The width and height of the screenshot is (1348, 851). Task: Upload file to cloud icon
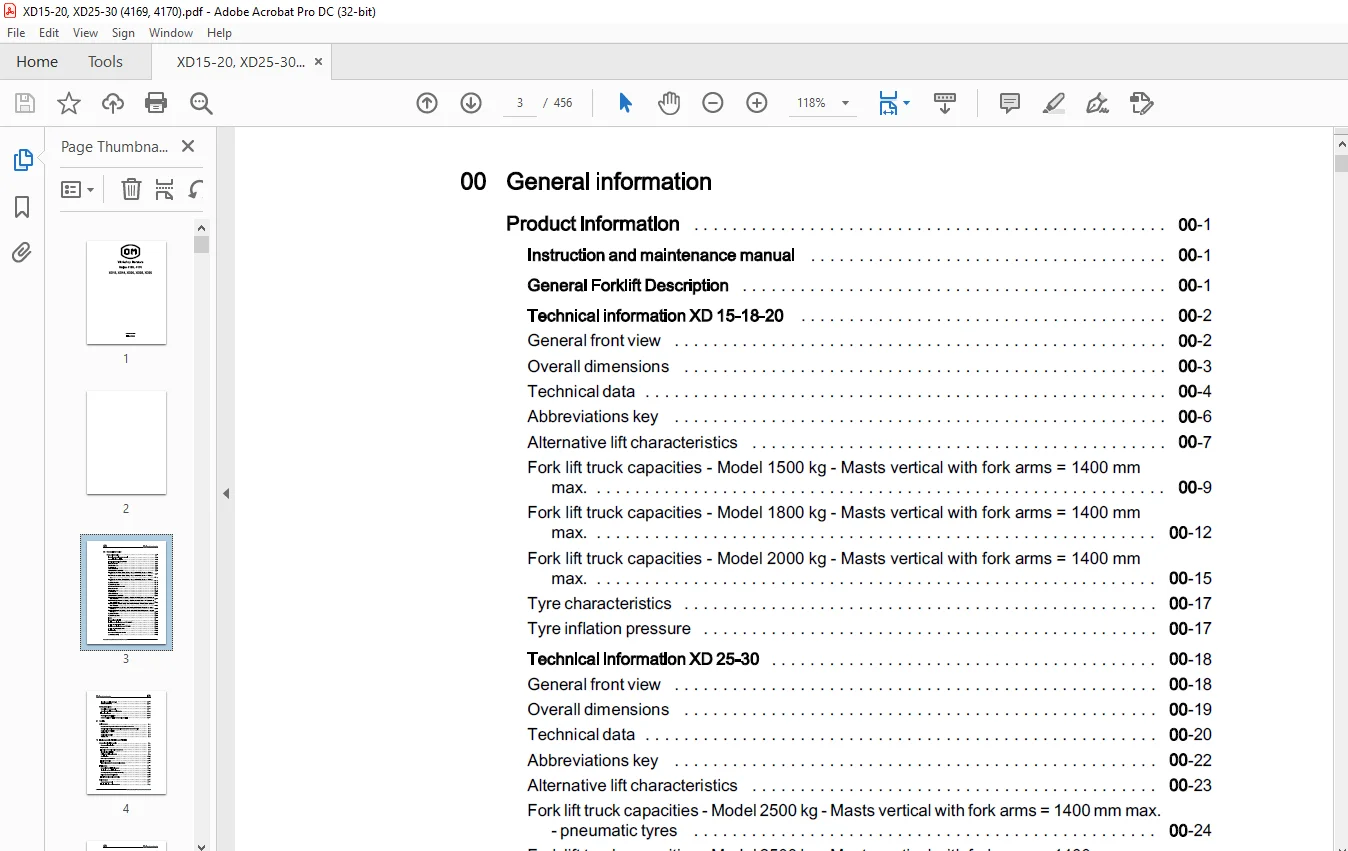[113, 103]
